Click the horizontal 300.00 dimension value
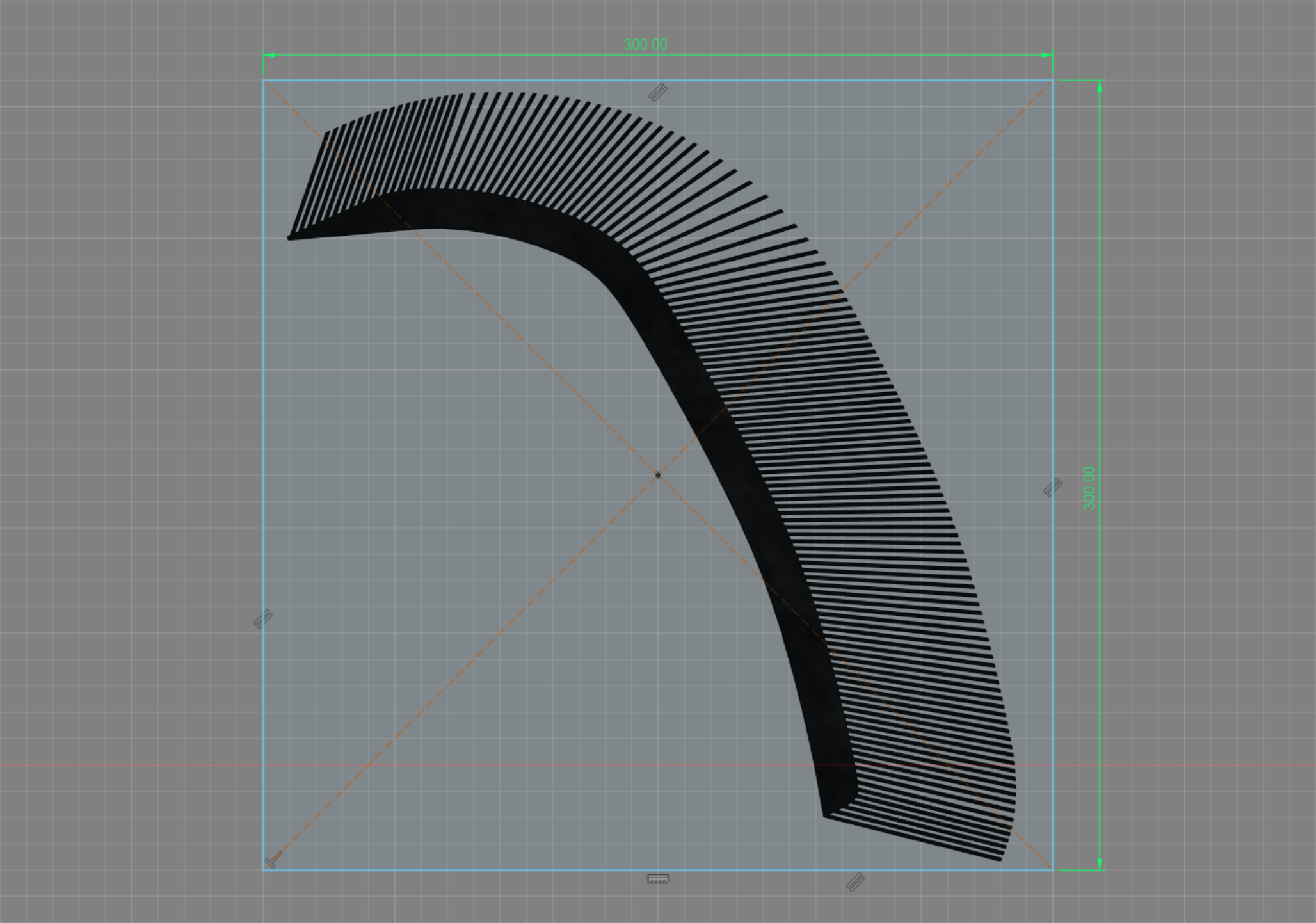Screen dimensions: 1316x923 645,45
